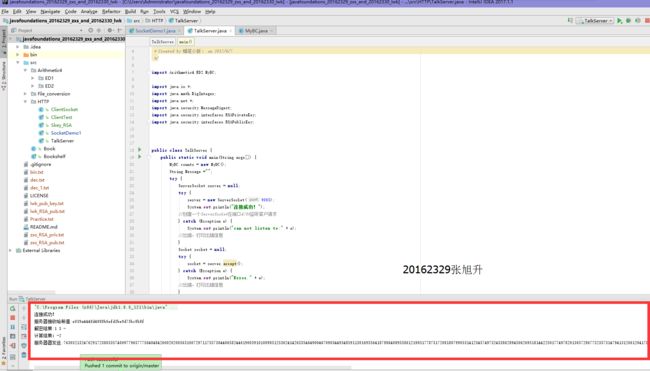The height and width of the screenshot is (371, 650).
Task: Select TalkServer class in the project tree
Action: click(x=62, y=141)
